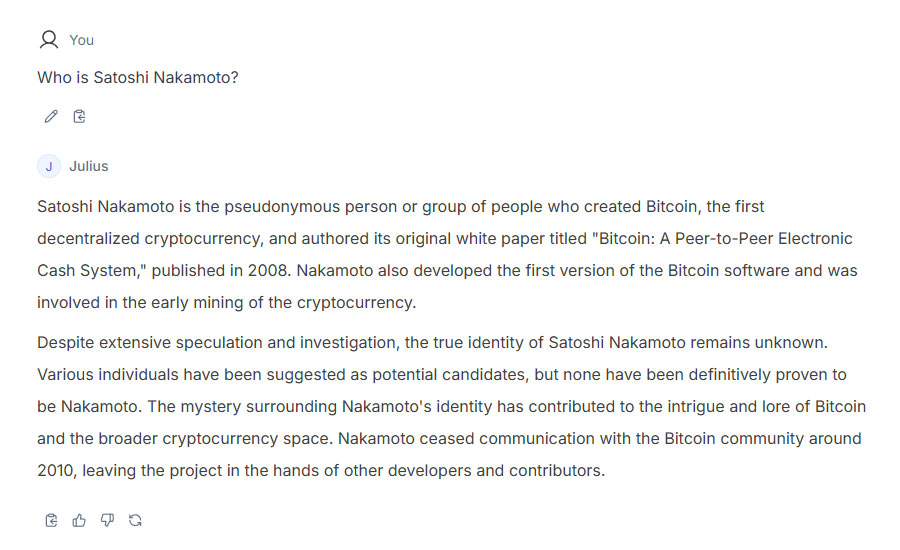Viewport: 900px width, 550px height.
Task: Copy the "Who is Satoshi Nakamoto?" message
Action: pos(79,116)
